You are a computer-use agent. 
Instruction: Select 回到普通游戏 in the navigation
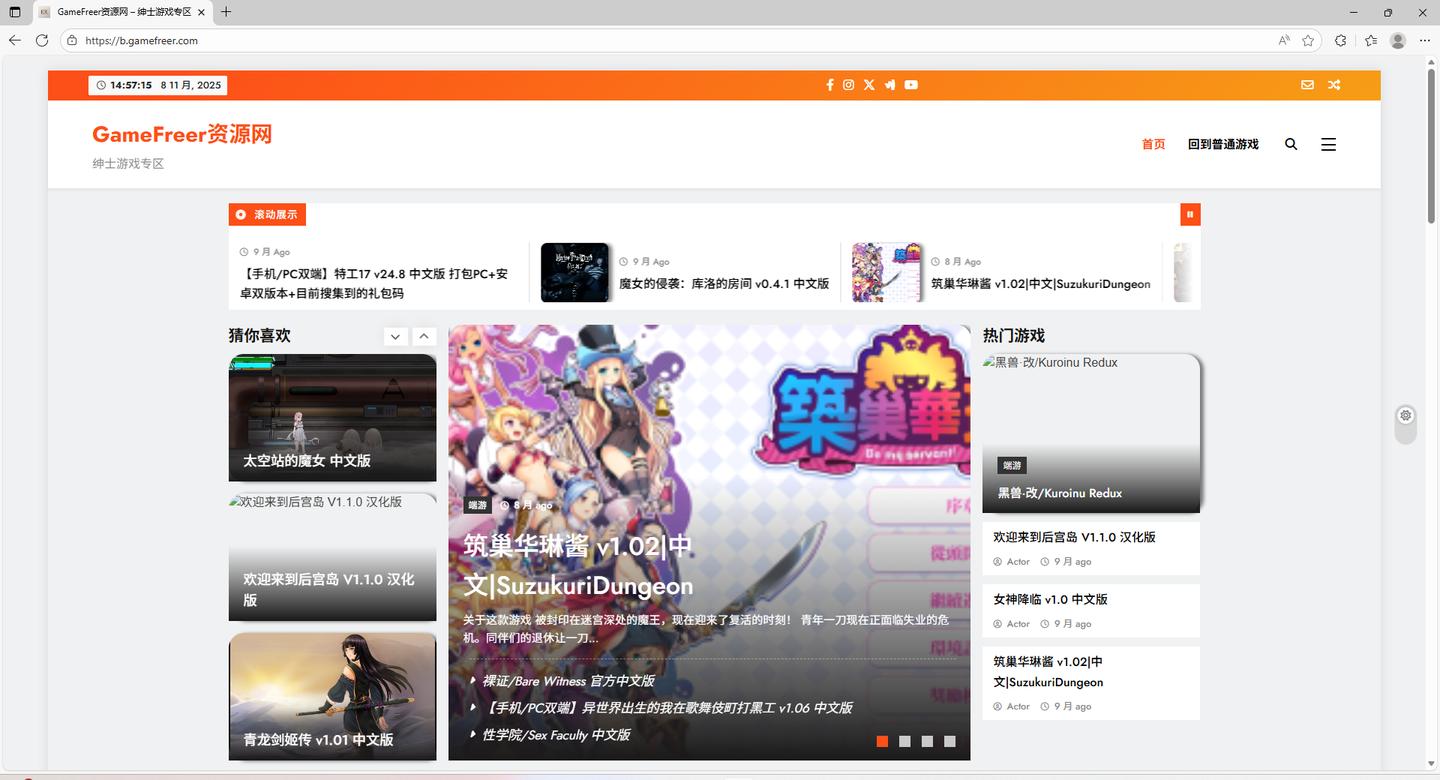click(1223, 144)
